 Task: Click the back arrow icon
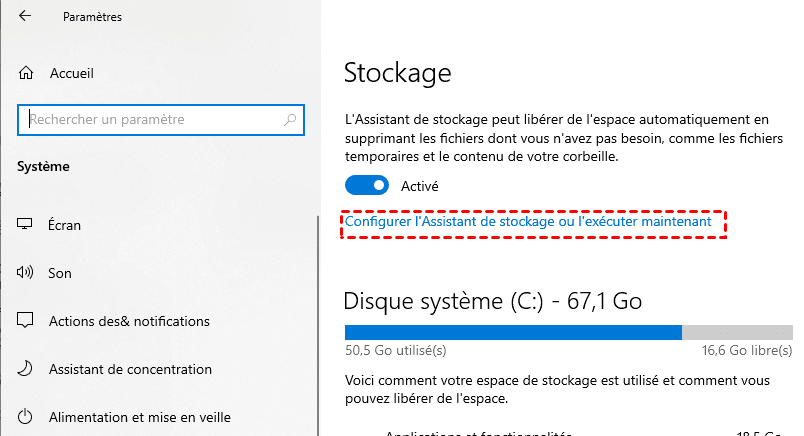(25, 17)
